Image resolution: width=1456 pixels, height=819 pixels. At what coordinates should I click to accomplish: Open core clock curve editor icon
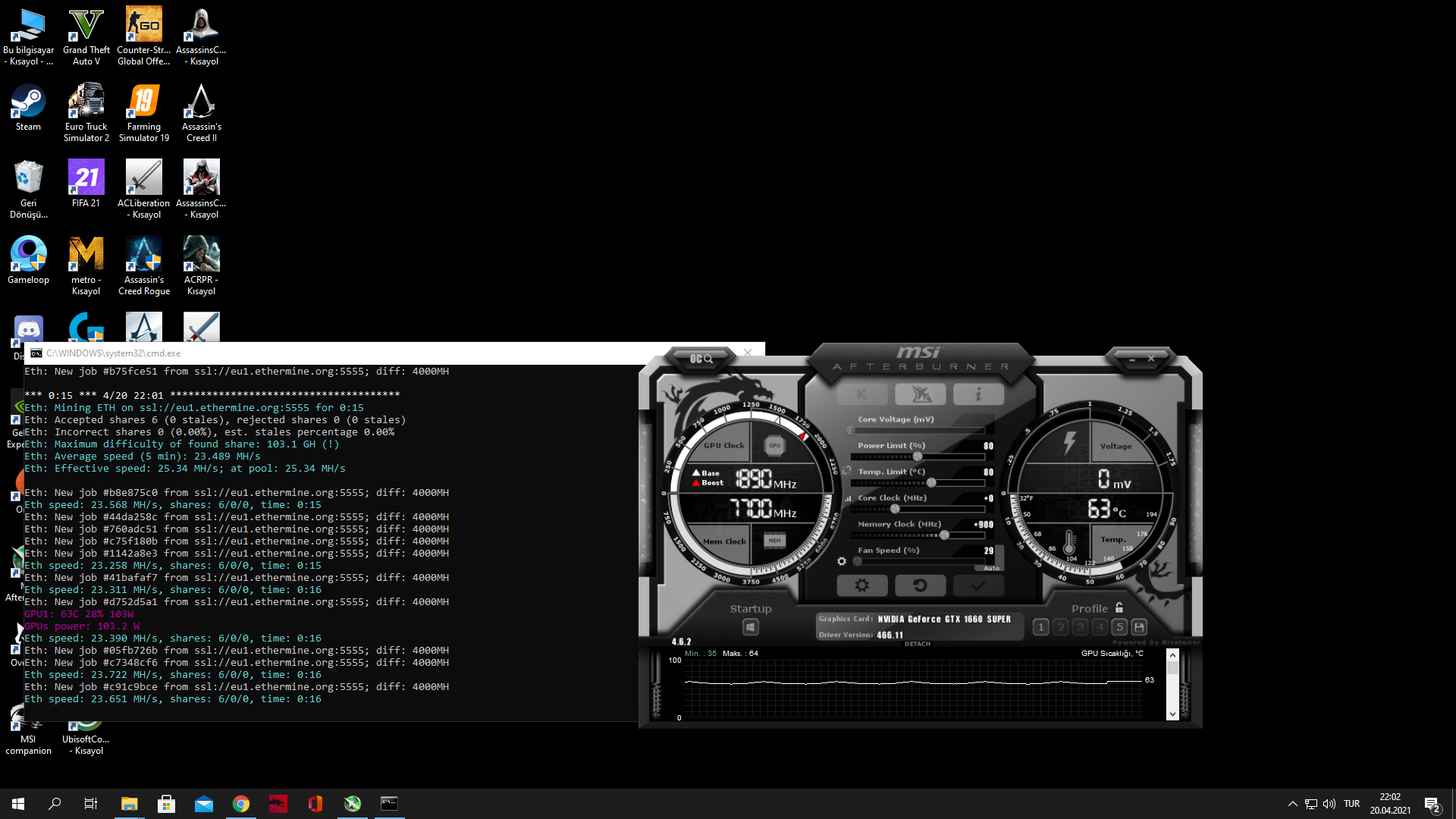click(x=848, y=498)
